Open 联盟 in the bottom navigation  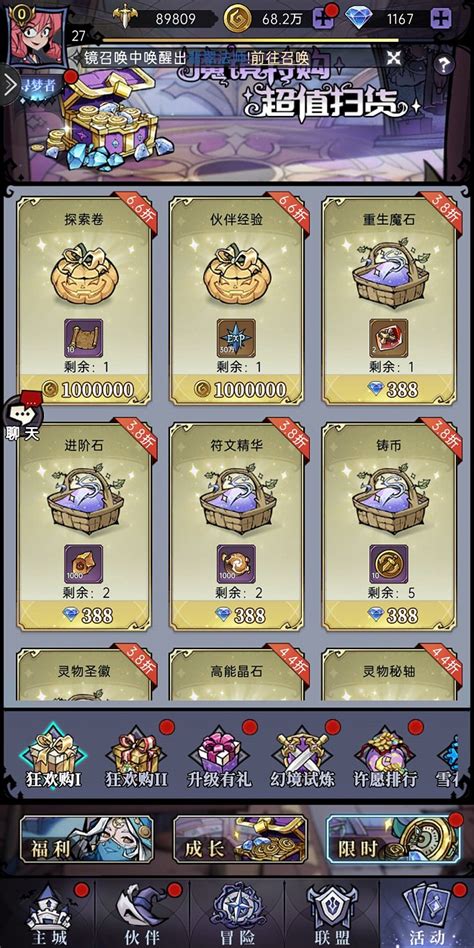tap(330, 914)
